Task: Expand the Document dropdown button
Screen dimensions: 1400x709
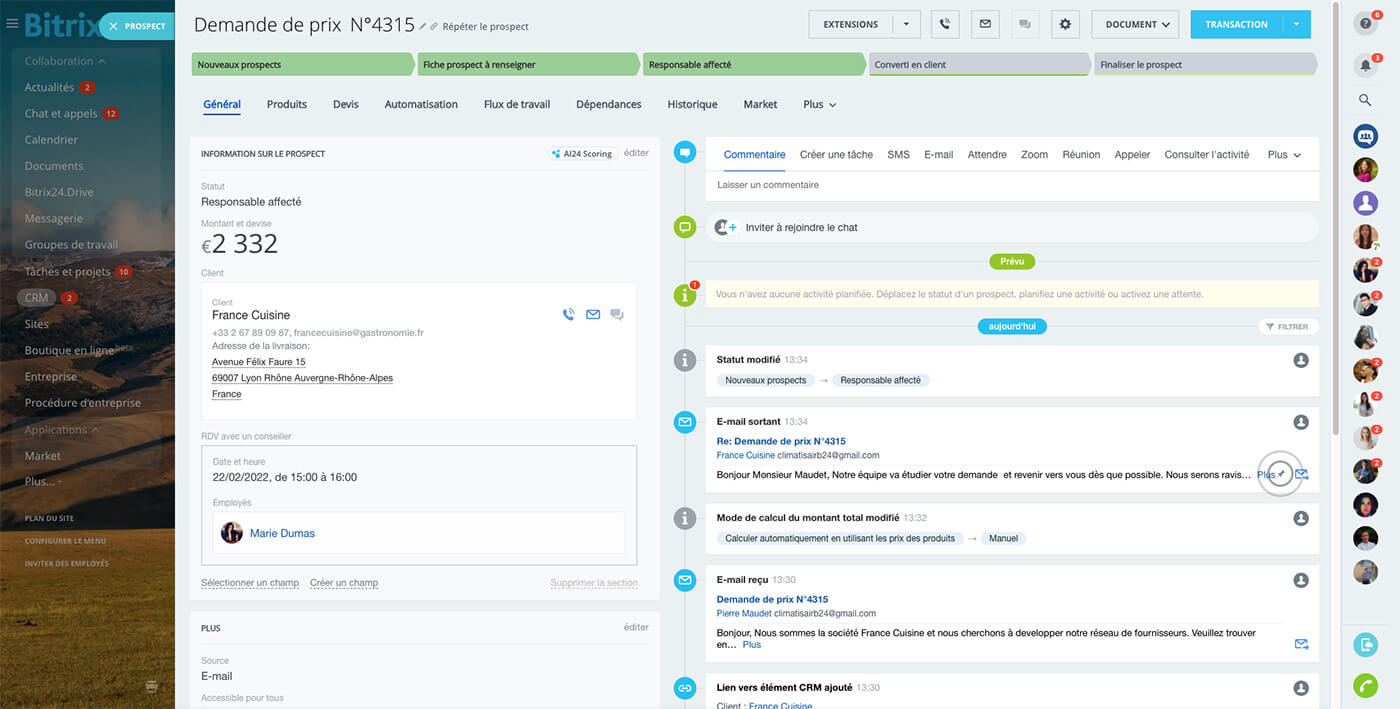Action: 1136,25
